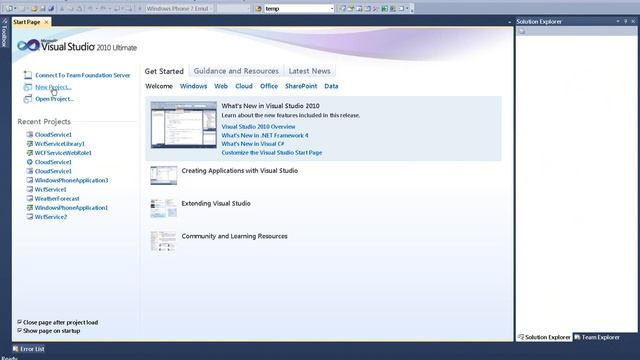Select the Welcome sub-tab

click(159, 86)
